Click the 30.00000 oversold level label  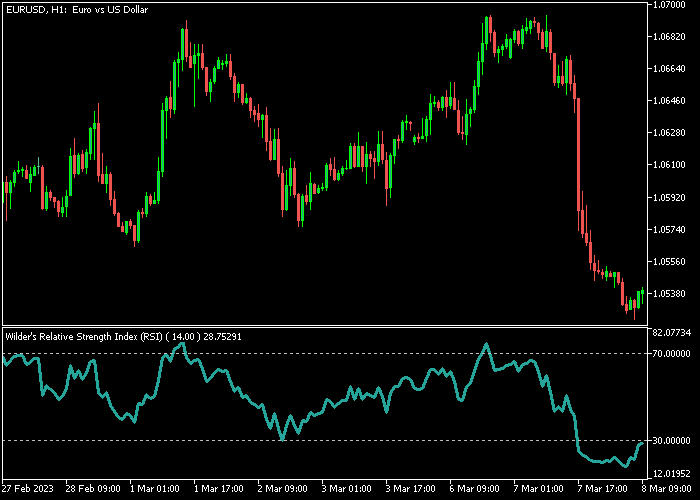(x=671, y=441)
